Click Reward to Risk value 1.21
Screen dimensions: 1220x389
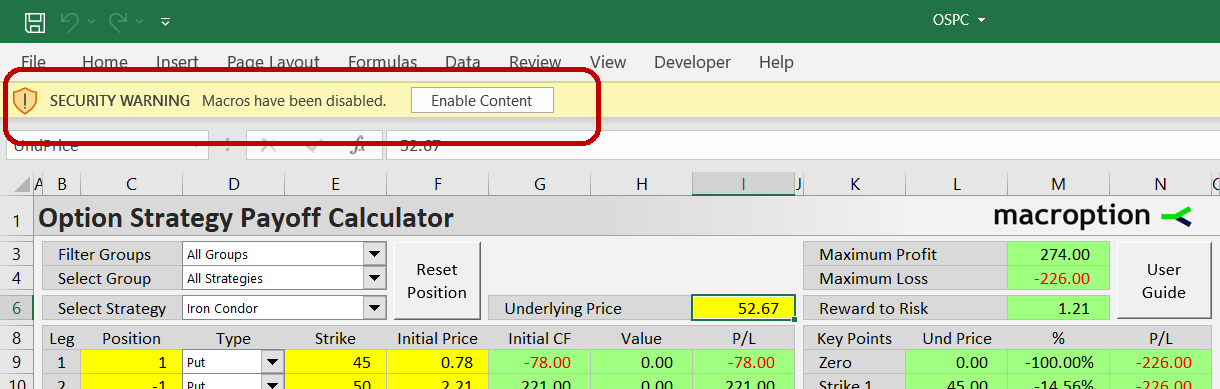[1059, 308]
